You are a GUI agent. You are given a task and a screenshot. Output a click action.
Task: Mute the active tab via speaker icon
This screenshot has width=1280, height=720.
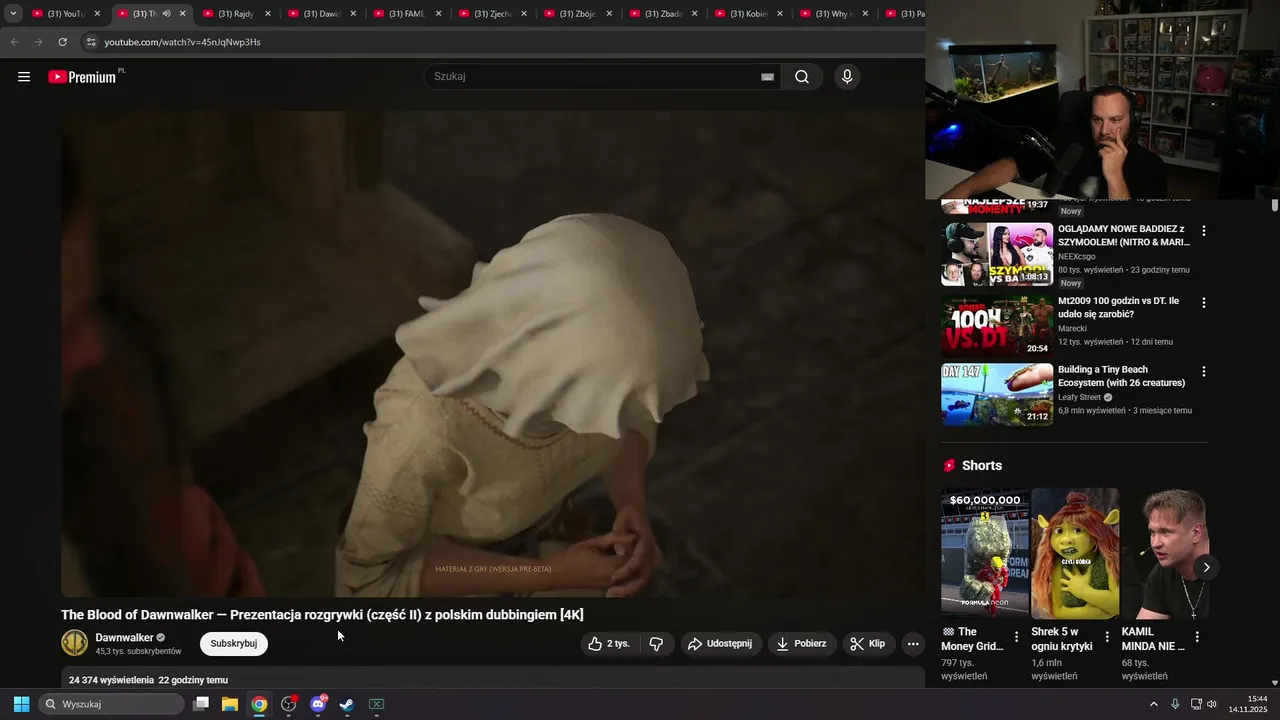166,14
